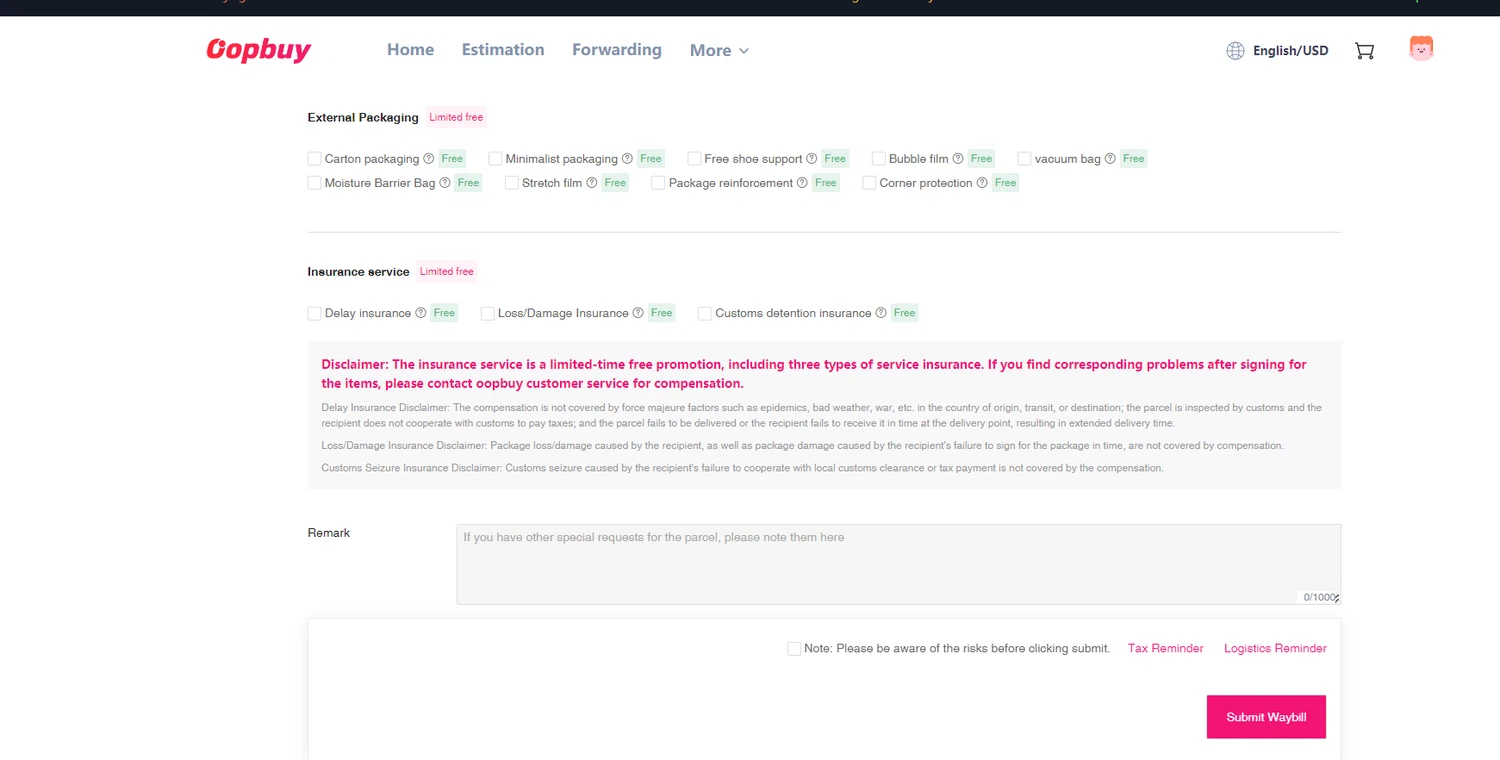Click the Submit Waybill button
1500x760 pixels.
[1266, 717]
